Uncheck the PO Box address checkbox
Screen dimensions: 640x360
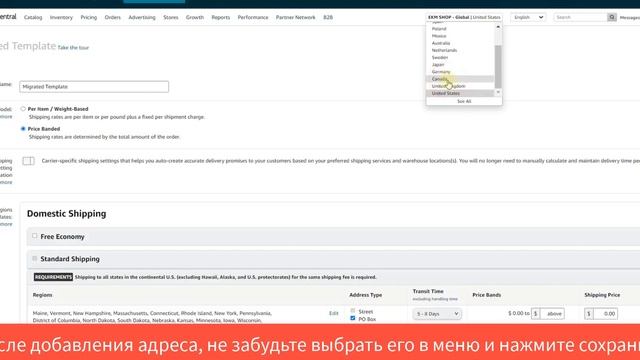[x=353, y=318]
